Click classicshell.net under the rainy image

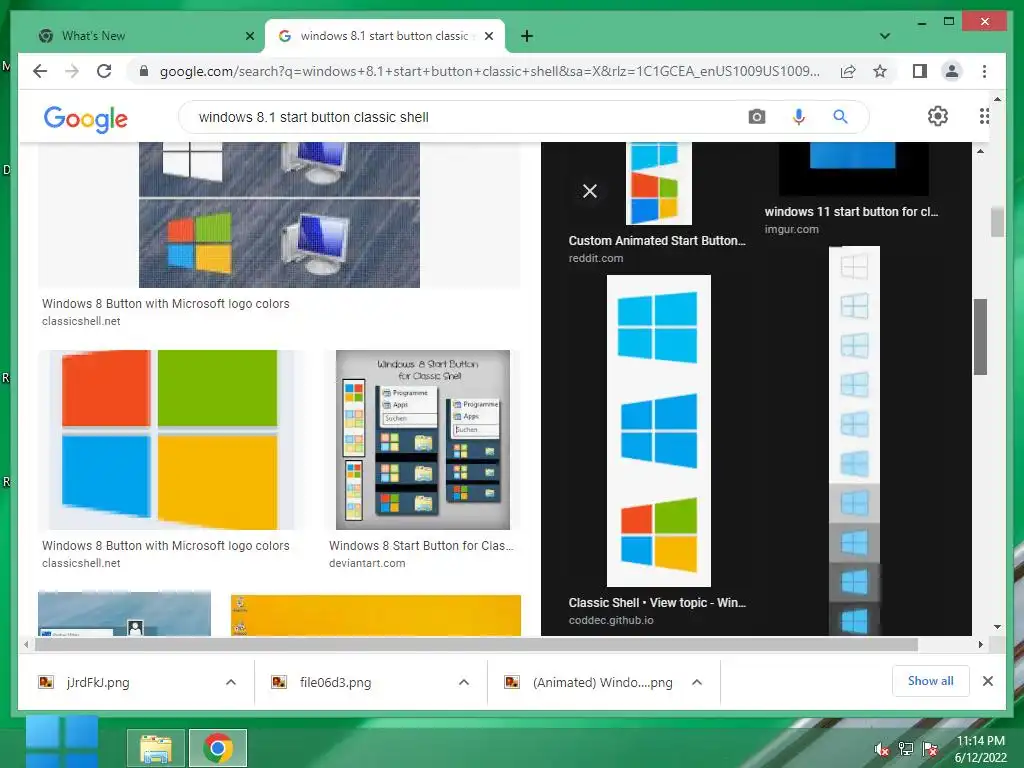(81, 321)
